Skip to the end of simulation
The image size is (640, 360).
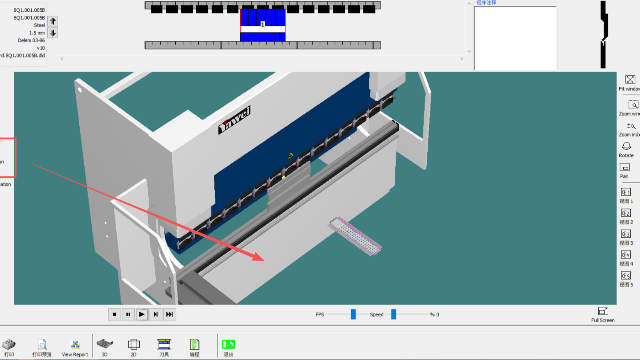point(169,315)
